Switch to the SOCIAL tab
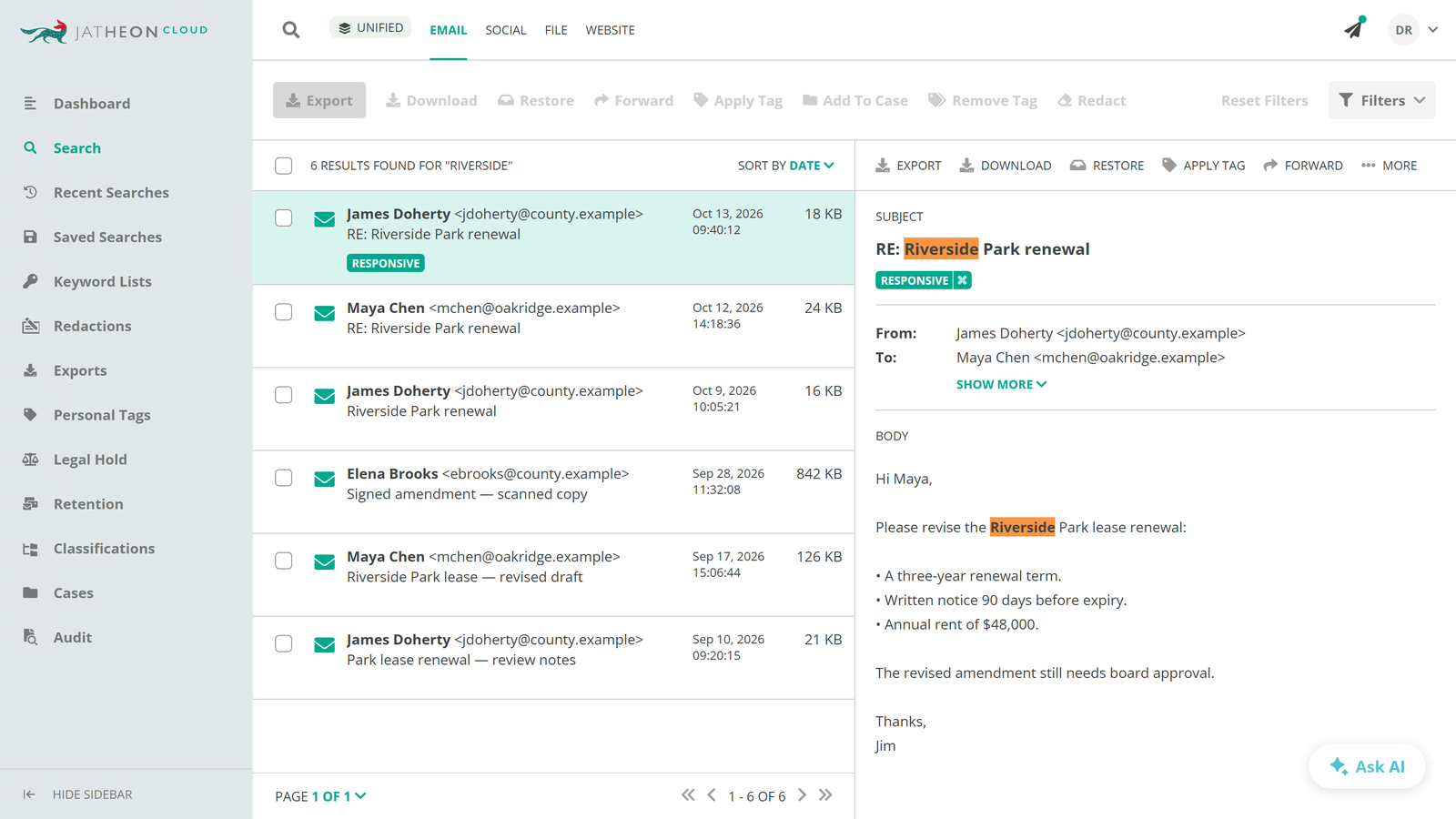Screen dimensions: 1456x819 505,30
